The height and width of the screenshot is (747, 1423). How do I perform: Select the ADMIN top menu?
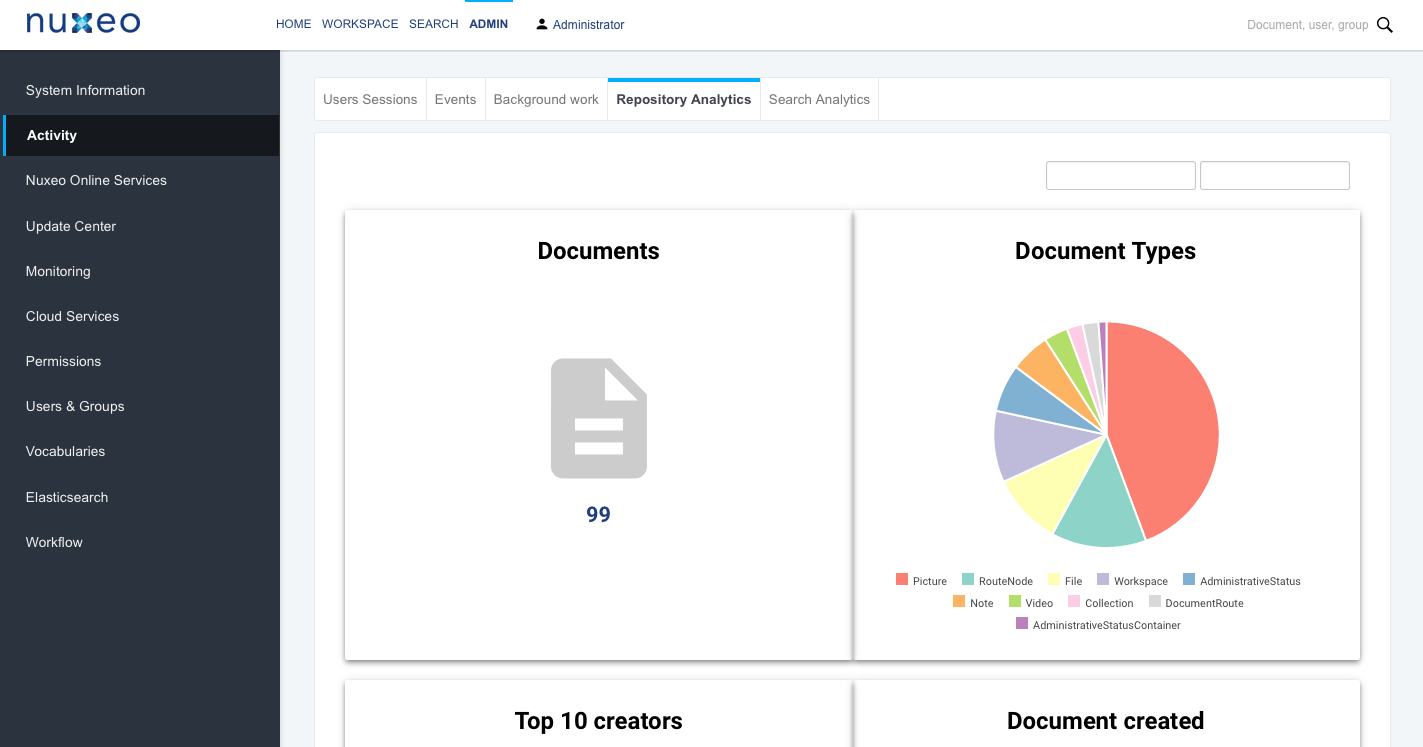489,24
